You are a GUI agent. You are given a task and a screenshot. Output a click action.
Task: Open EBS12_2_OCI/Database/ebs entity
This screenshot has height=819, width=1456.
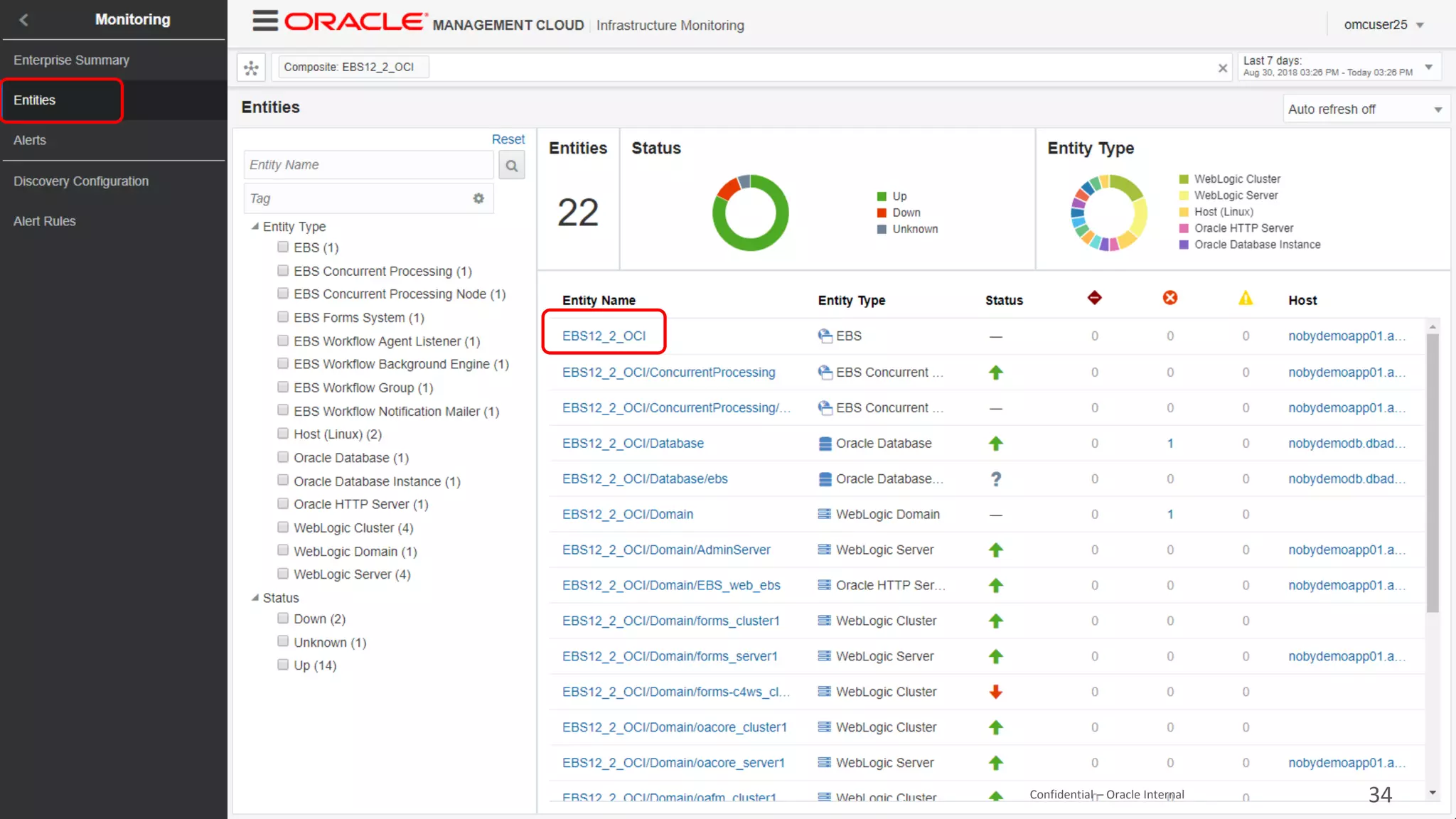click(645, 478)
